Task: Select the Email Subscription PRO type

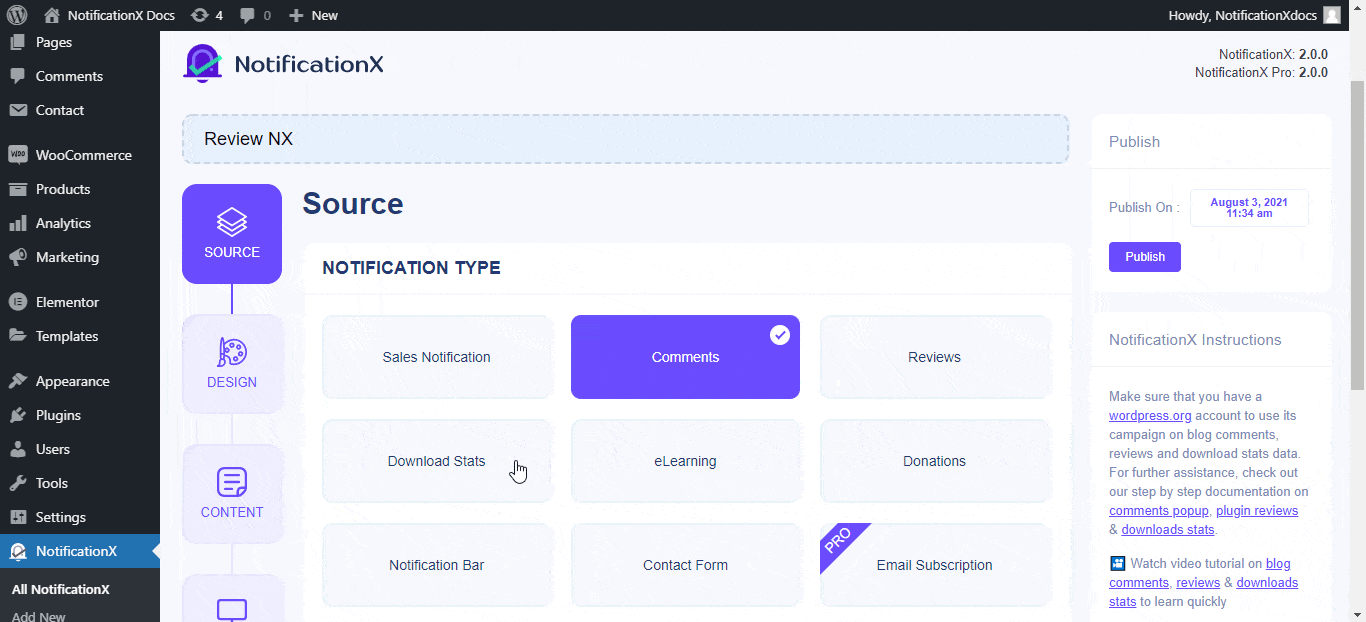Action: [x=935, y=565]
